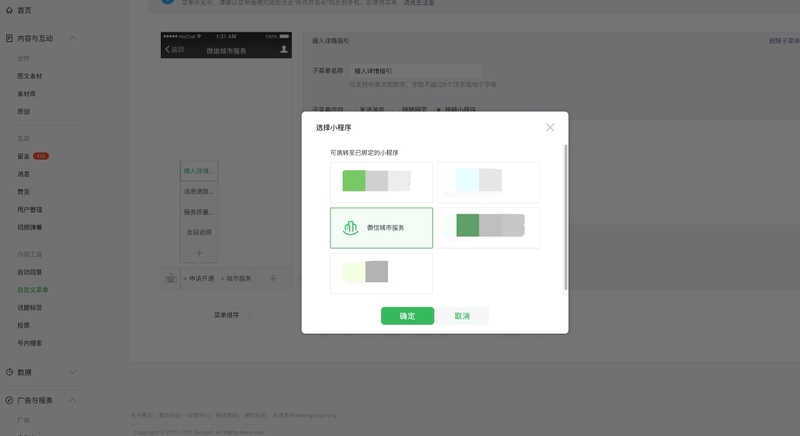Open 话题标签 in the sidebar

tap(30, 307)
